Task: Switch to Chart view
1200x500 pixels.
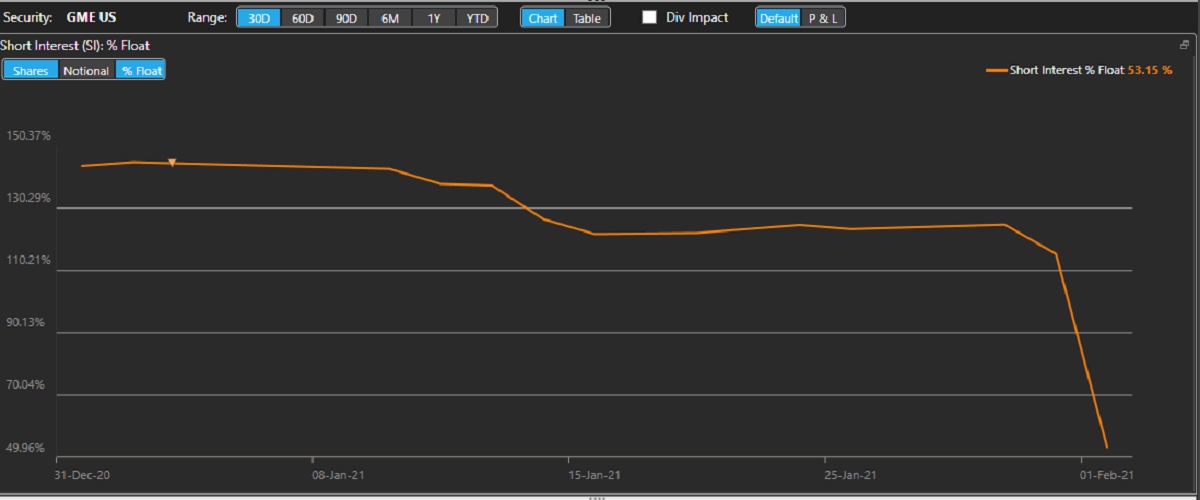Action: [543, 18]
